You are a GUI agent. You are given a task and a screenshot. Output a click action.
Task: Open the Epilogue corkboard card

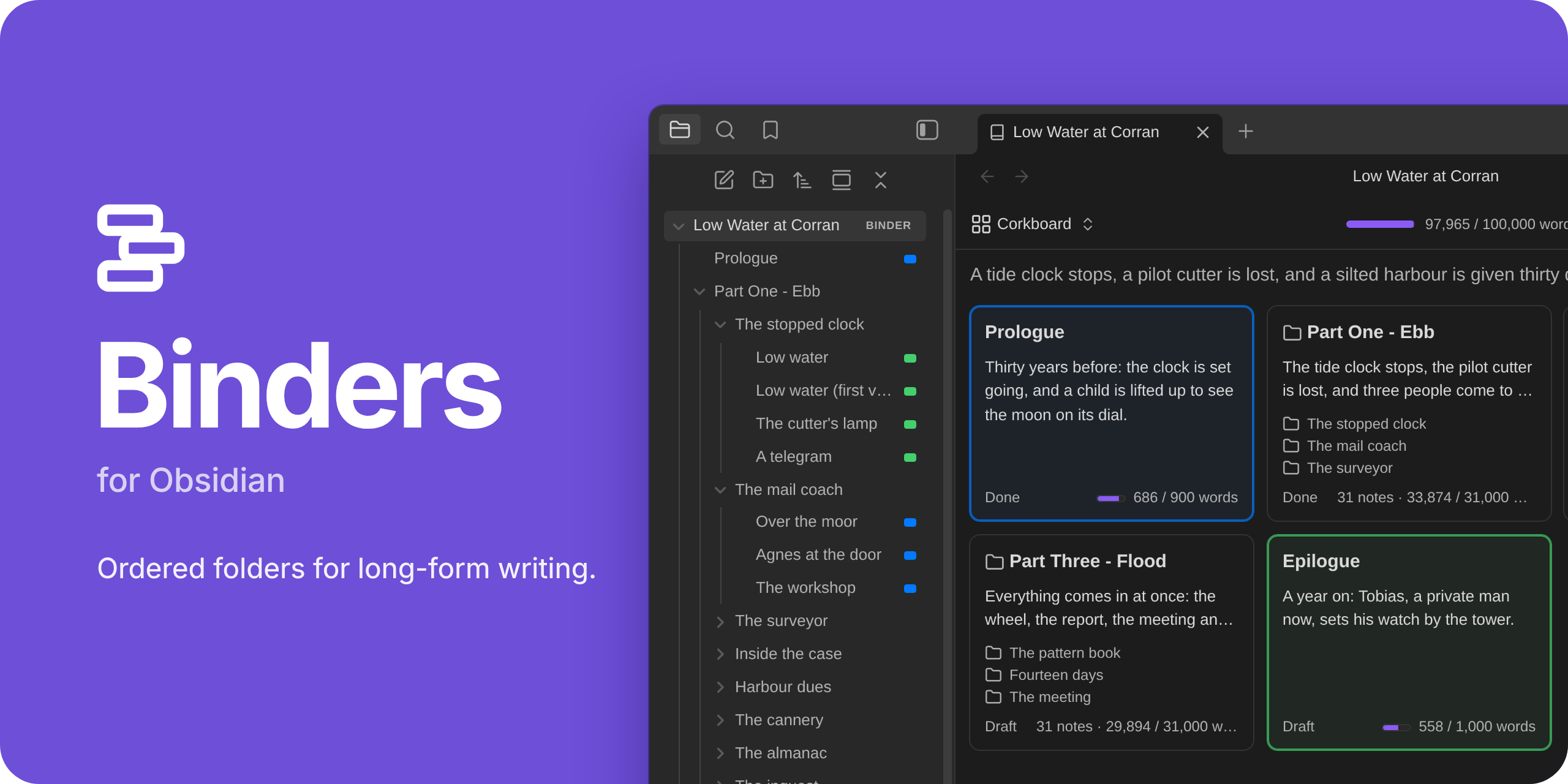point(1409,643)
